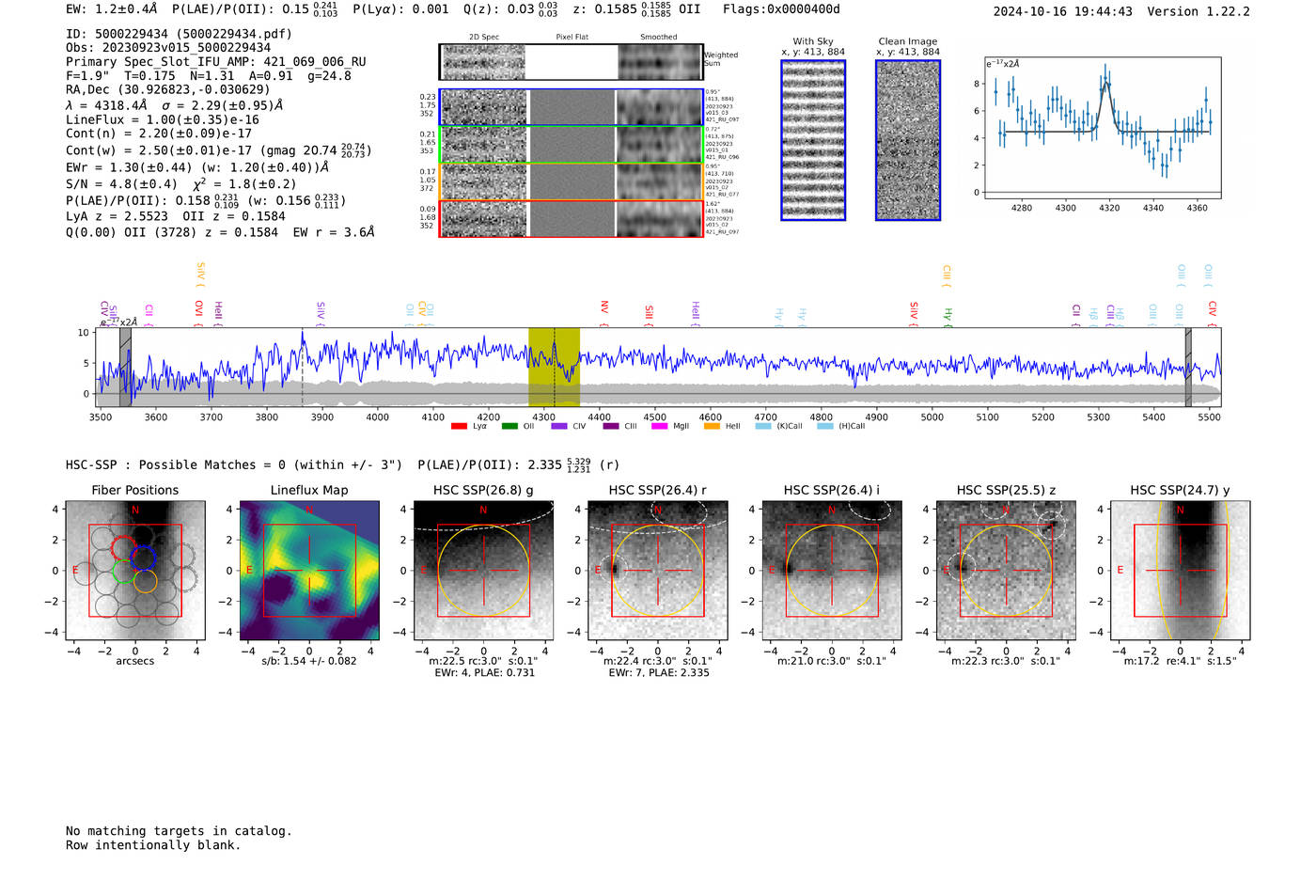1316x896 pixels.
Task: Click the Gaussian line fit plot
Action: (x=1102, y=128)
